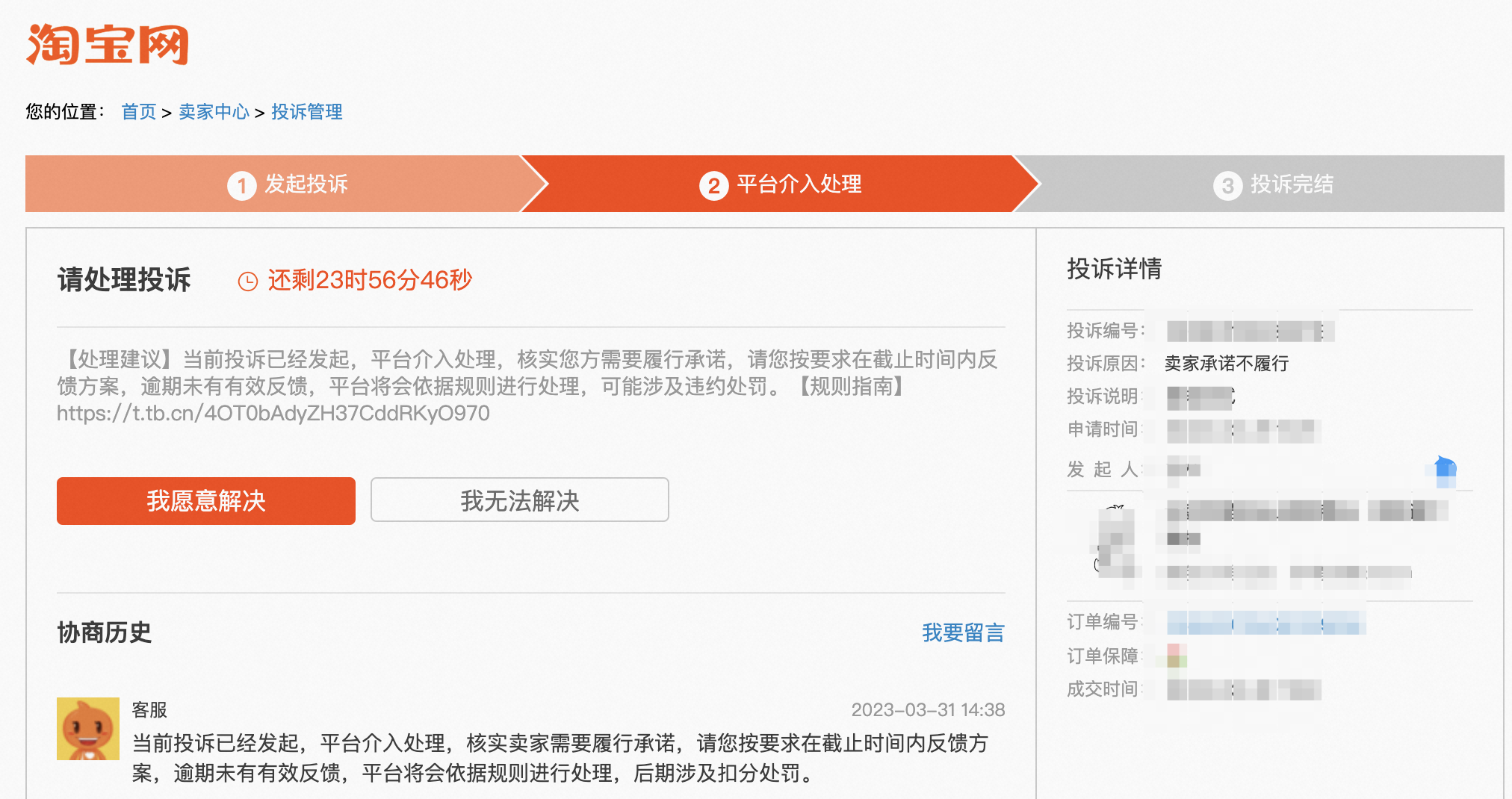This screenshot has width=1512, height=799.
Task: Open the 首页 breadcrumb link
Action: [x=139, y=112]
